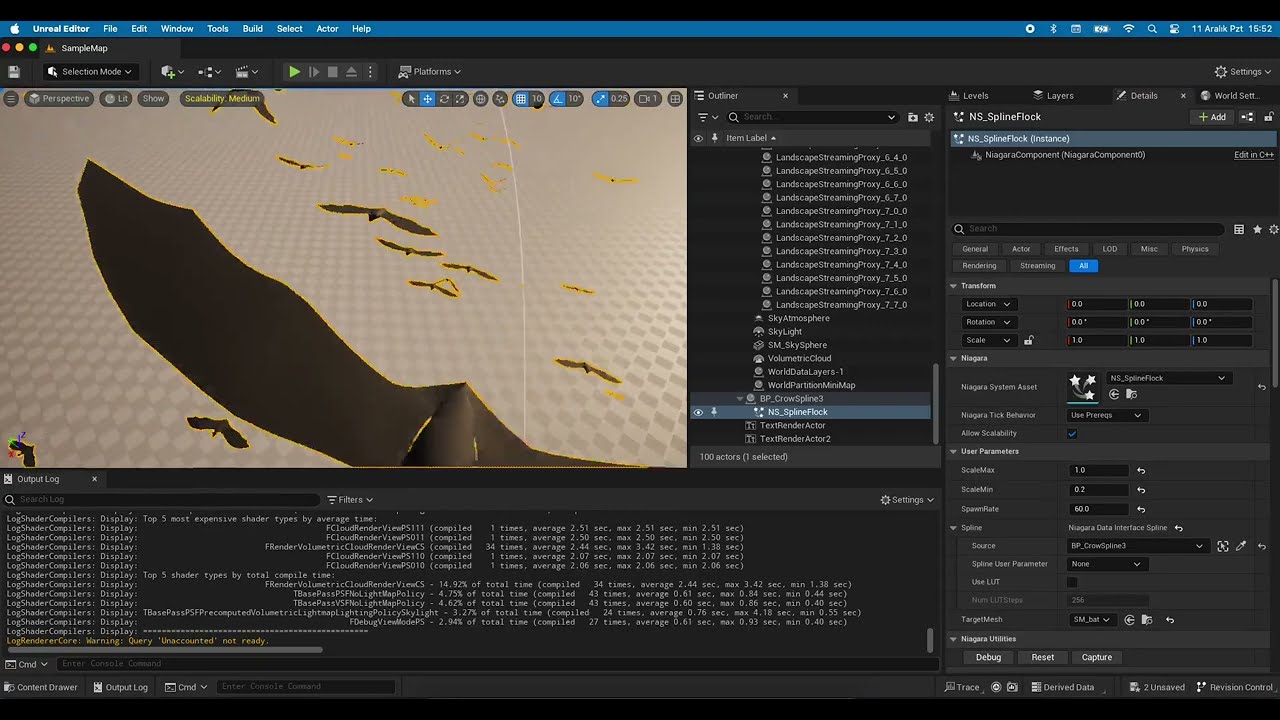1280x720 pixels.
Task: Open the Rotation type dropdown
Action: coord(988,322)
